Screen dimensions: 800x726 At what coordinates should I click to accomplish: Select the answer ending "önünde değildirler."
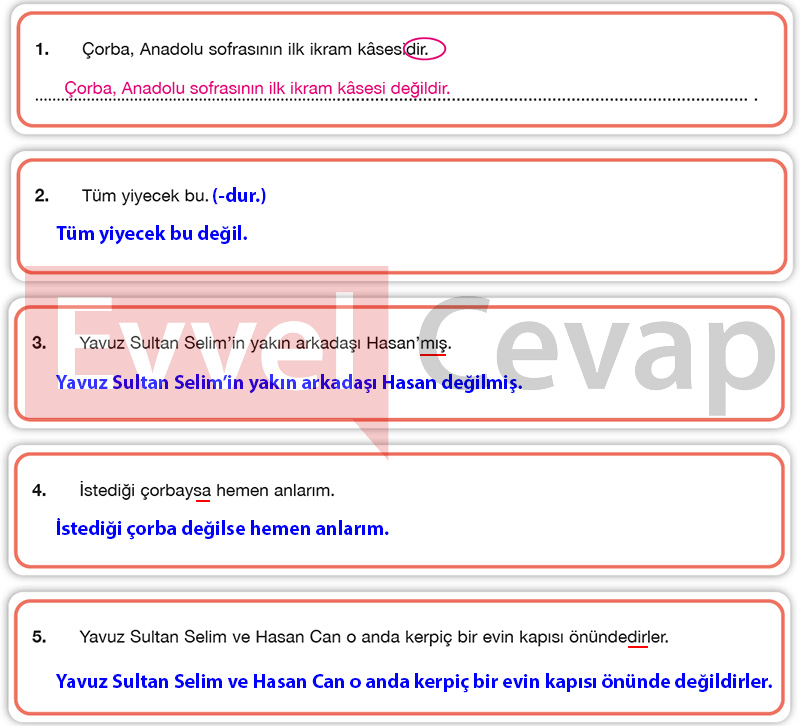414,681
